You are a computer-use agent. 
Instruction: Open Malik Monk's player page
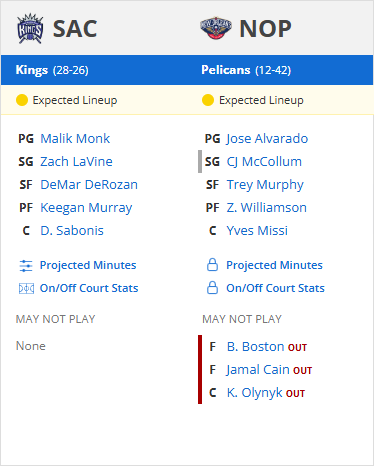click(x=75, y=139)
